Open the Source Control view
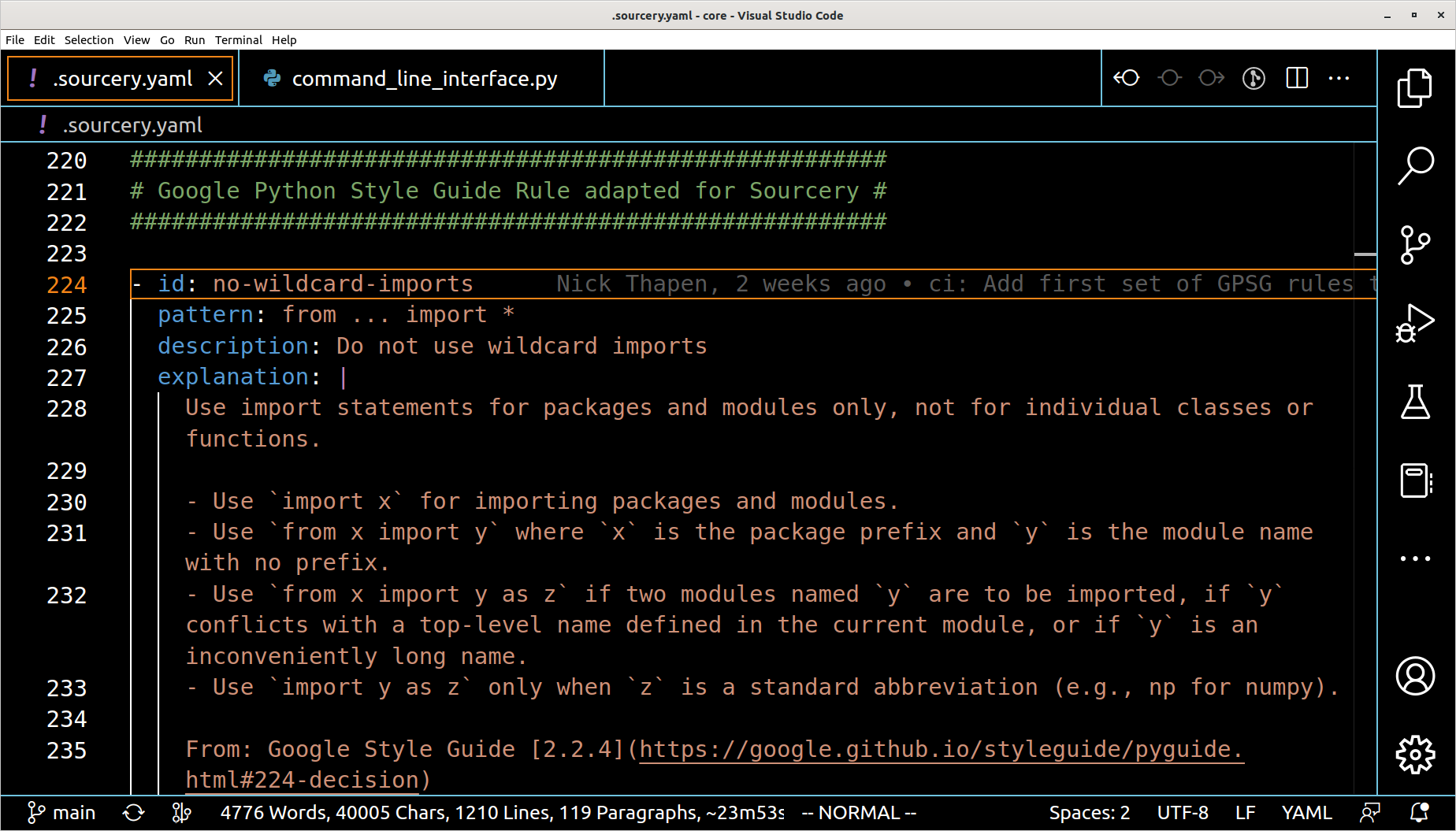The height and width of the screenshot is (831, 1456). click(x=1415, y=244)
